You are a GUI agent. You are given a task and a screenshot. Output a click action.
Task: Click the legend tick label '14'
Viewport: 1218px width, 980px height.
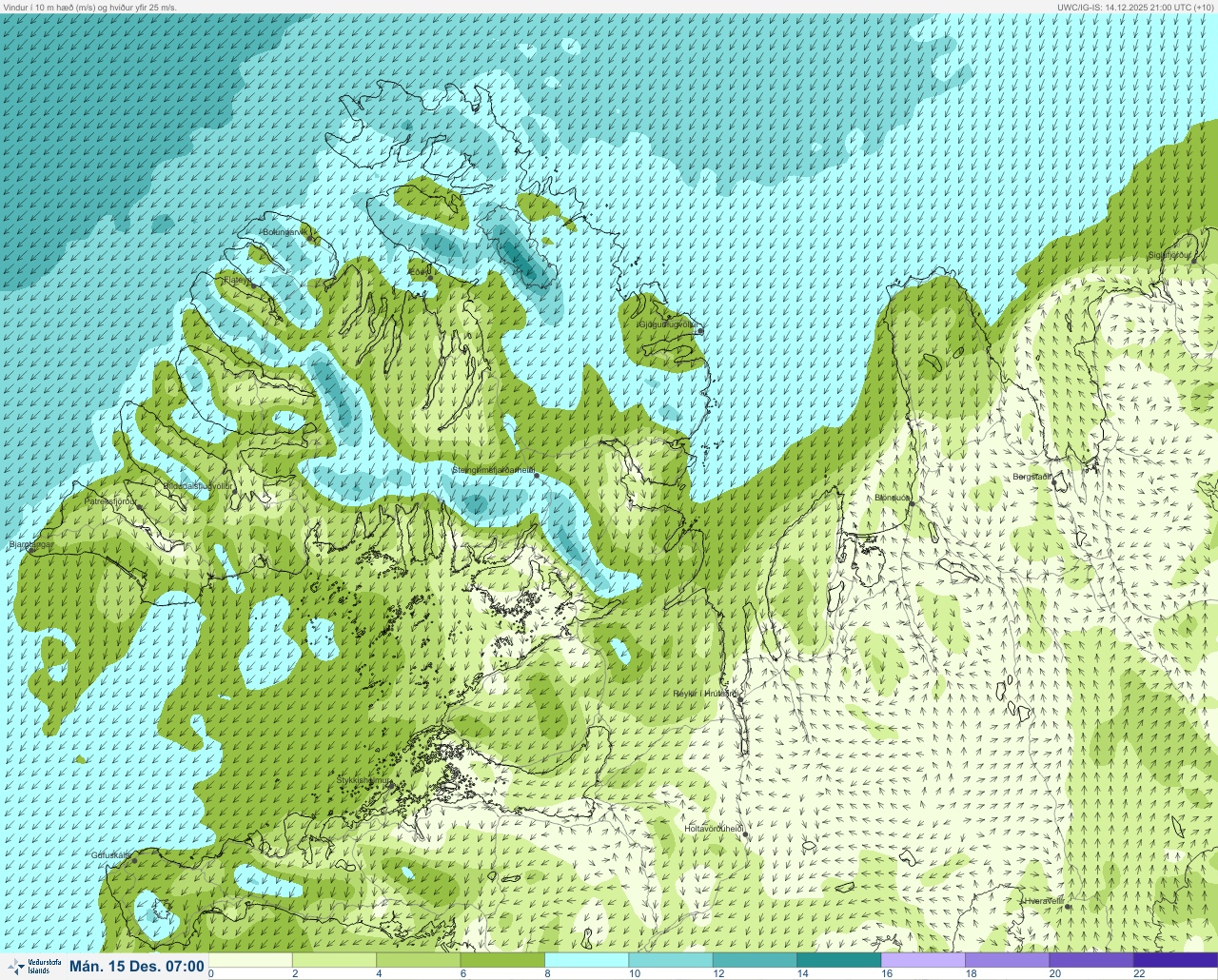(803, 973)
